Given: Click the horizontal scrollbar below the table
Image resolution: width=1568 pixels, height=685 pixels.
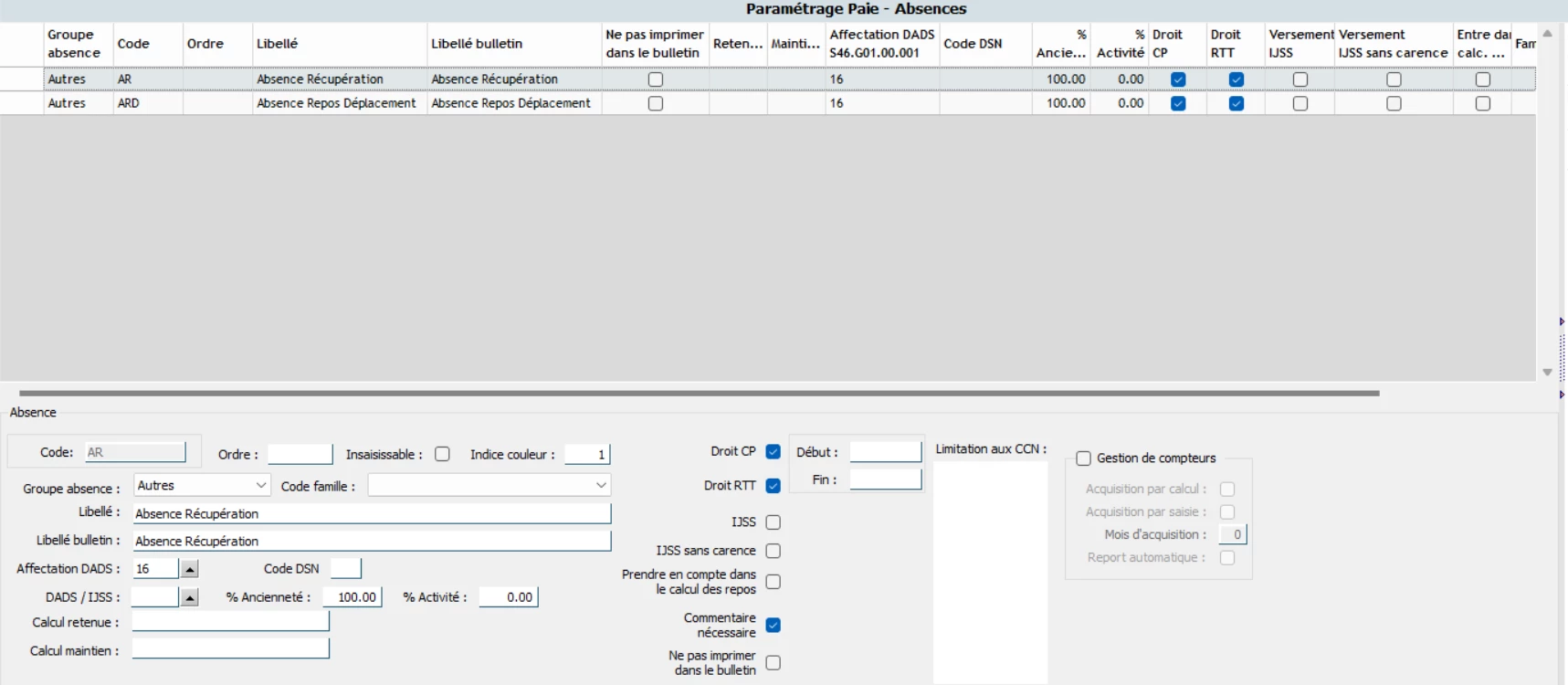Looking at the screenshot, I should 700,394.
